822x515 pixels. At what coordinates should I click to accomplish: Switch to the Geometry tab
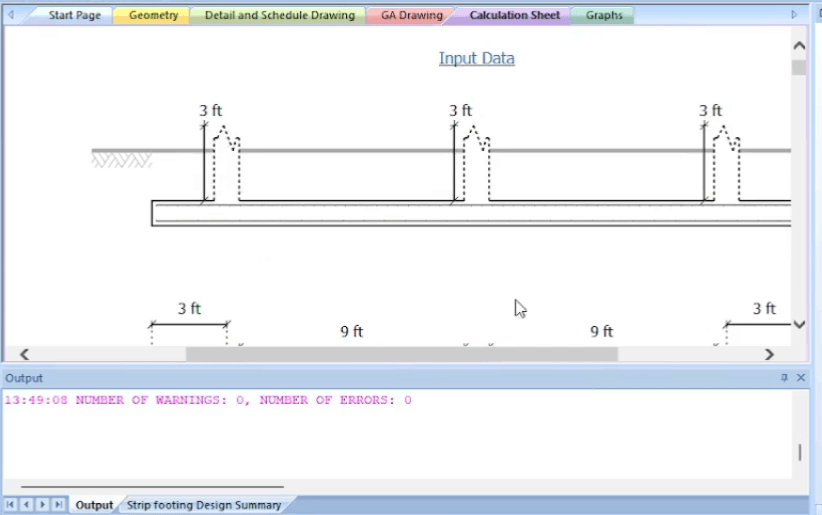153,16
